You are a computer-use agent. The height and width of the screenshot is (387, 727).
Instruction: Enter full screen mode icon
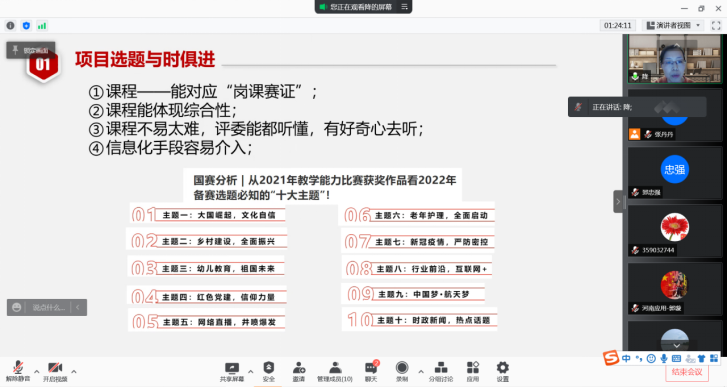pos(716,25)
